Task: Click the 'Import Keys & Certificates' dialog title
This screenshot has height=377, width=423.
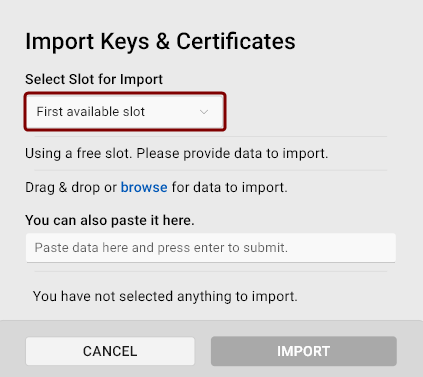Action: [x=160, y=42]
